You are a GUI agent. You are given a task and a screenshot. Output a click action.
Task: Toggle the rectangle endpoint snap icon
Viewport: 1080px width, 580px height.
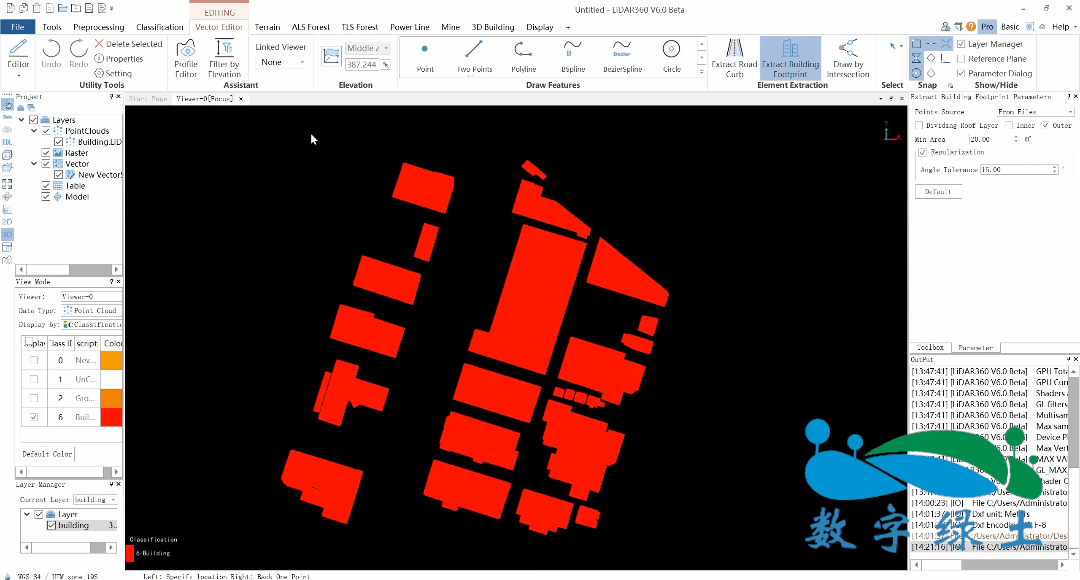click(x=916, y=43)
